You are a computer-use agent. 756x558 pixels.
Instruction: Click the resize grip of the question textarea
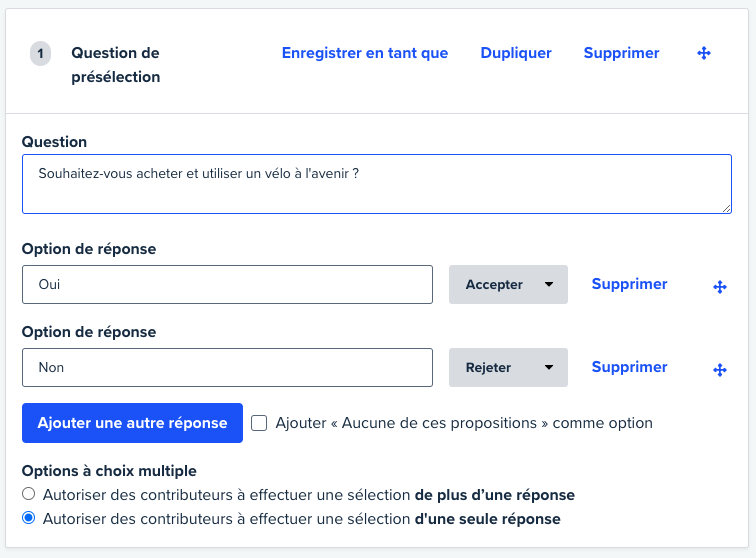coord(726,208)
